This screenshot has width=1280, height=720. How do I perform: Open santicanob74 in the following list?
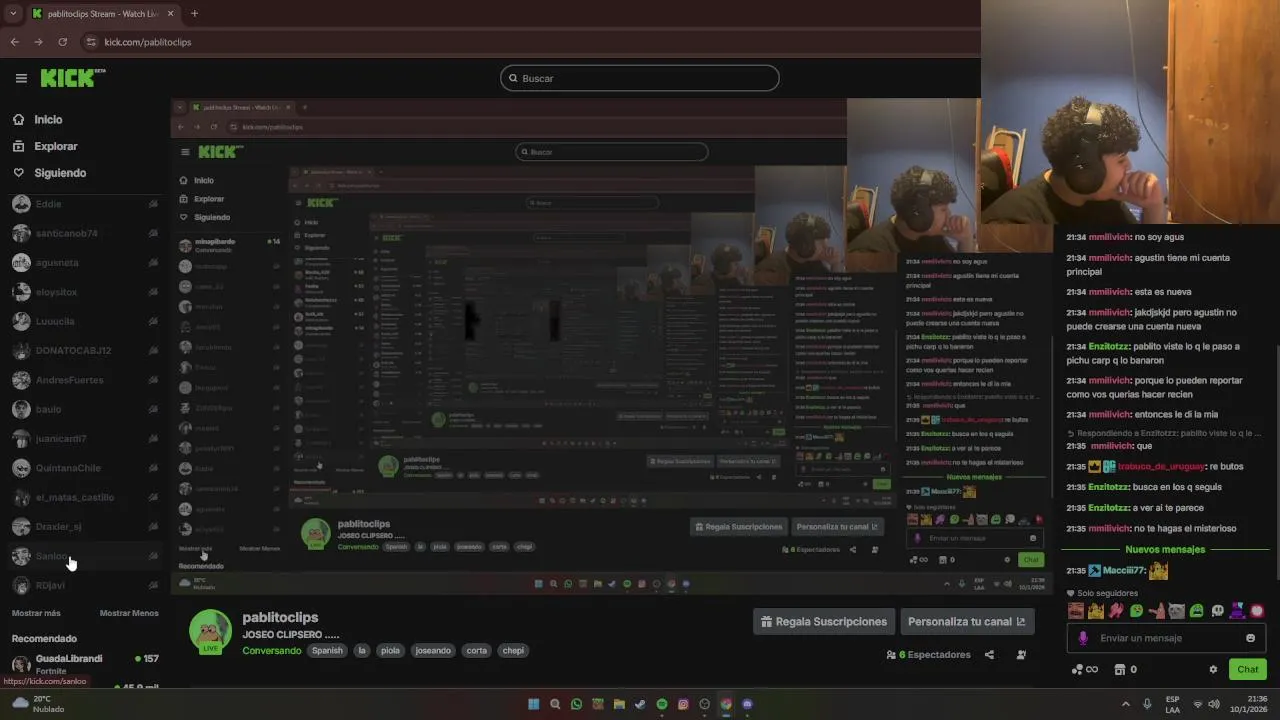pos(85,233)
